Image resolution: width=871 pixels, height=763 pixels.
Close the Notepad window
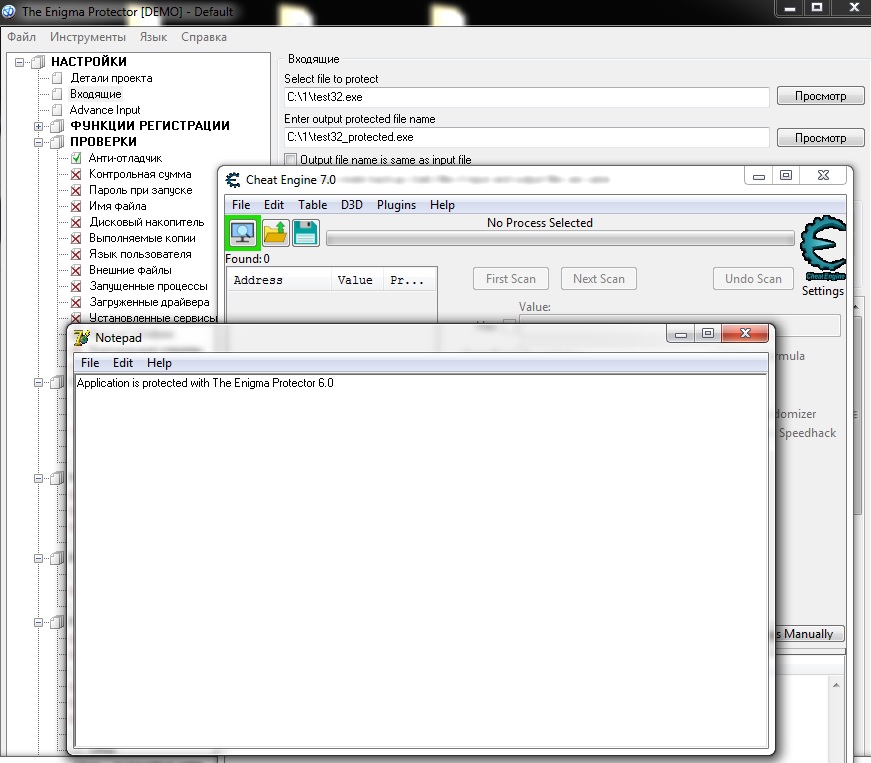(745, 333)
